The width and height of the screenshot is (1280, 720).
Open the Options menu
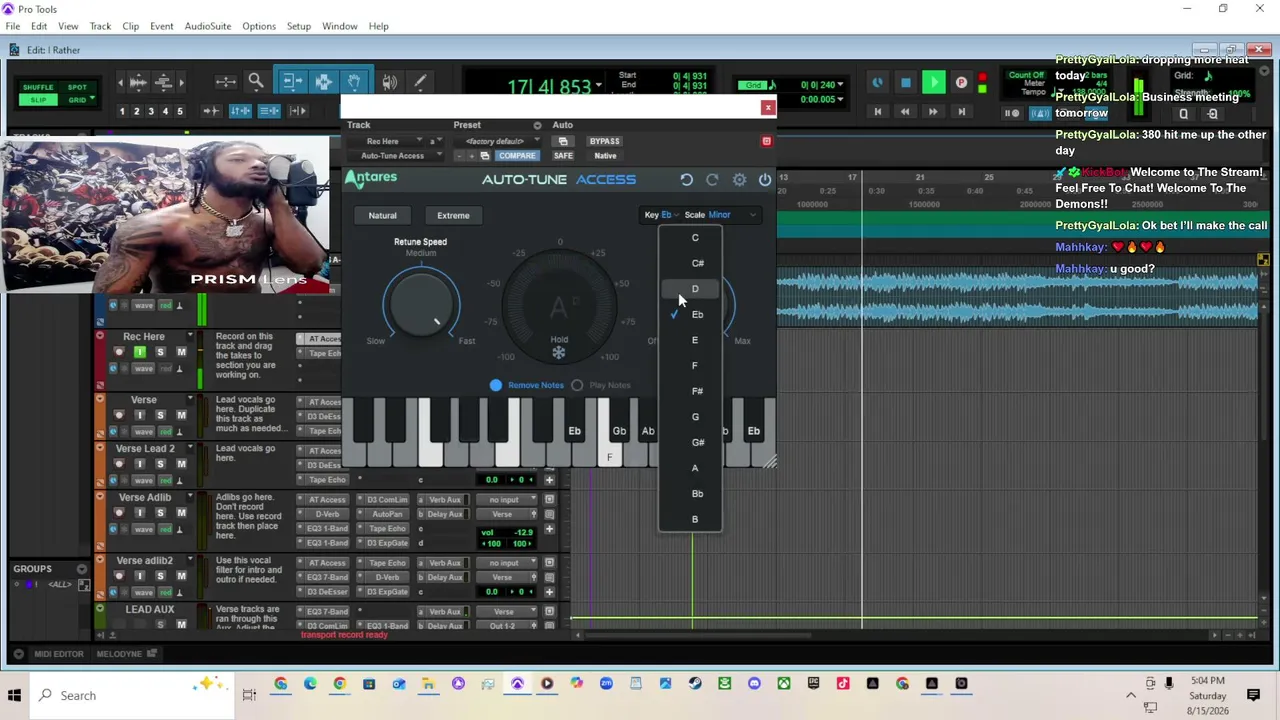tap(259, 26)
